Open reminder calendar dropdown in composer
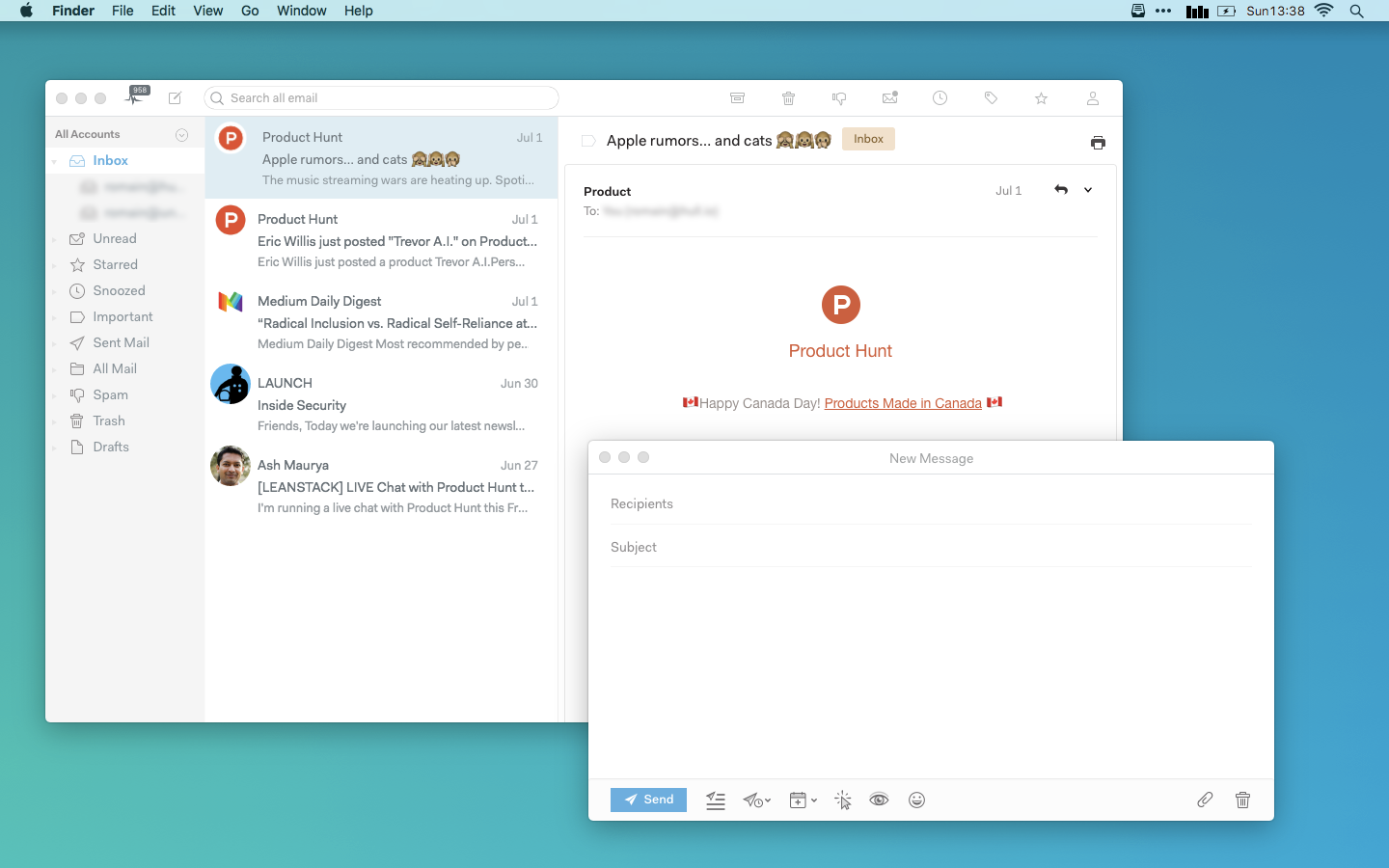1389x868 pixels. 803,800
